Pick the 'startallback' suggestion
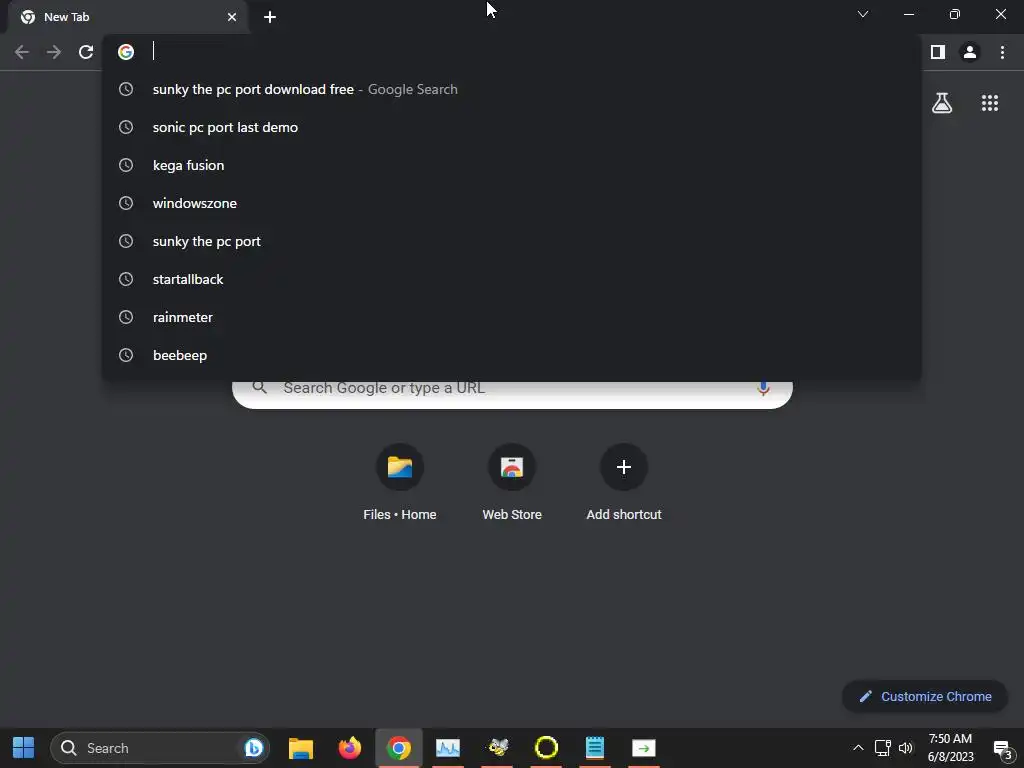1024x768 pixels. coord(512,279)
